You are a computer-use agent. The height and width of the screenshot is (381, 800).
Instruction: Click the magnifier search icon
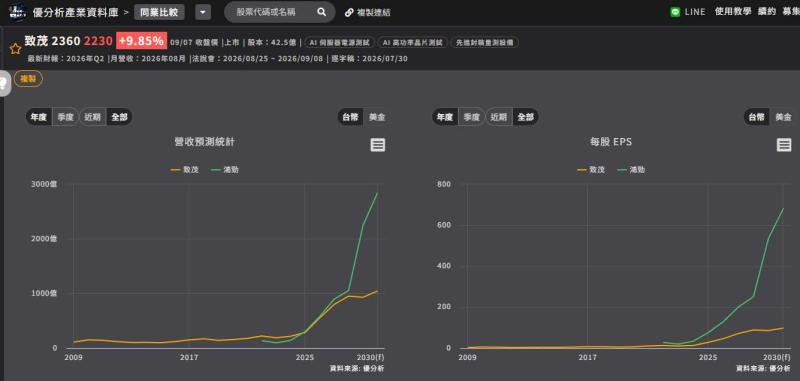(321, 12)
